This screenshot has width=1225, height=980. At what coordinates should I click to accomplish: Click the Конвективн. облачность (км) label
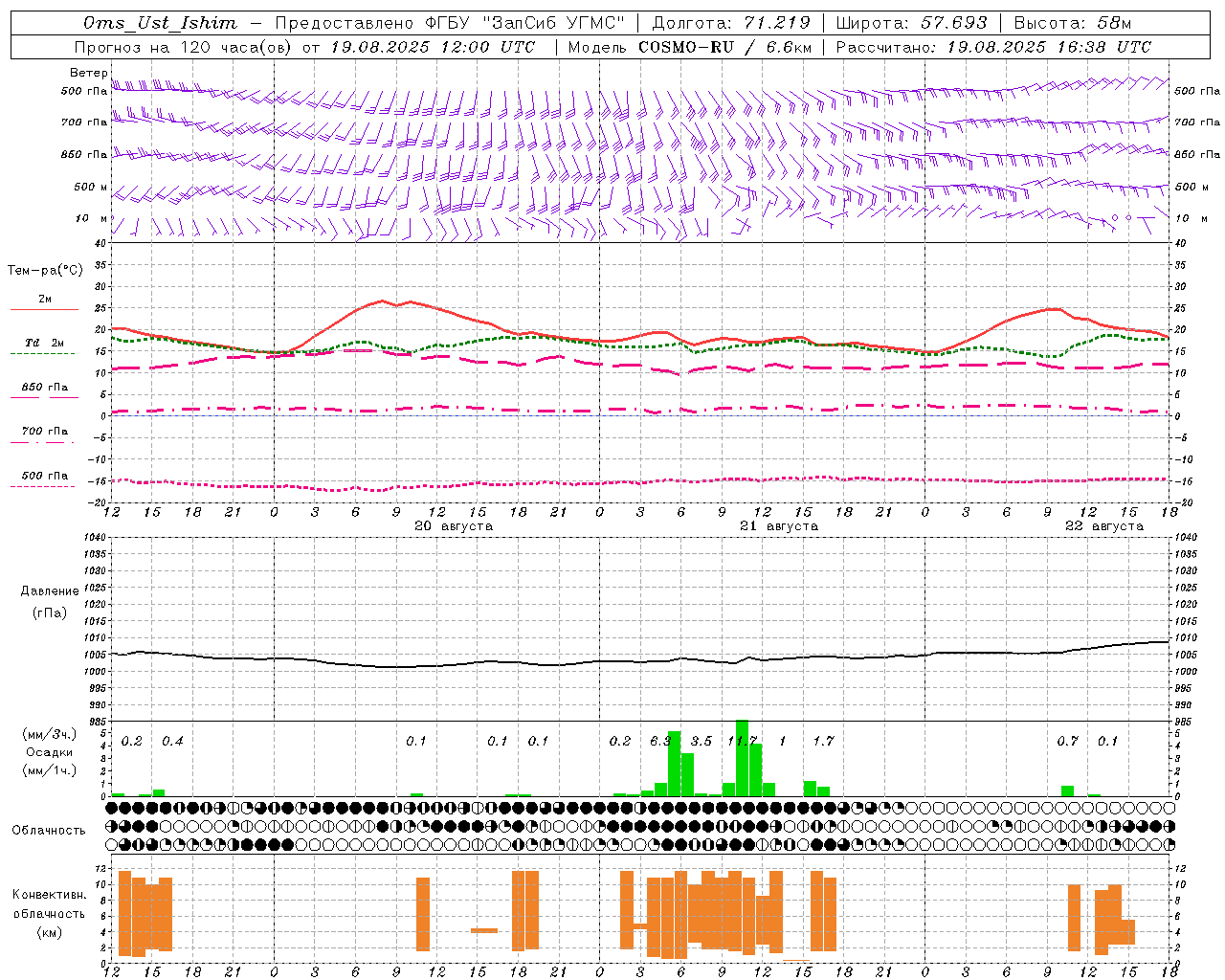coord(49,913)
